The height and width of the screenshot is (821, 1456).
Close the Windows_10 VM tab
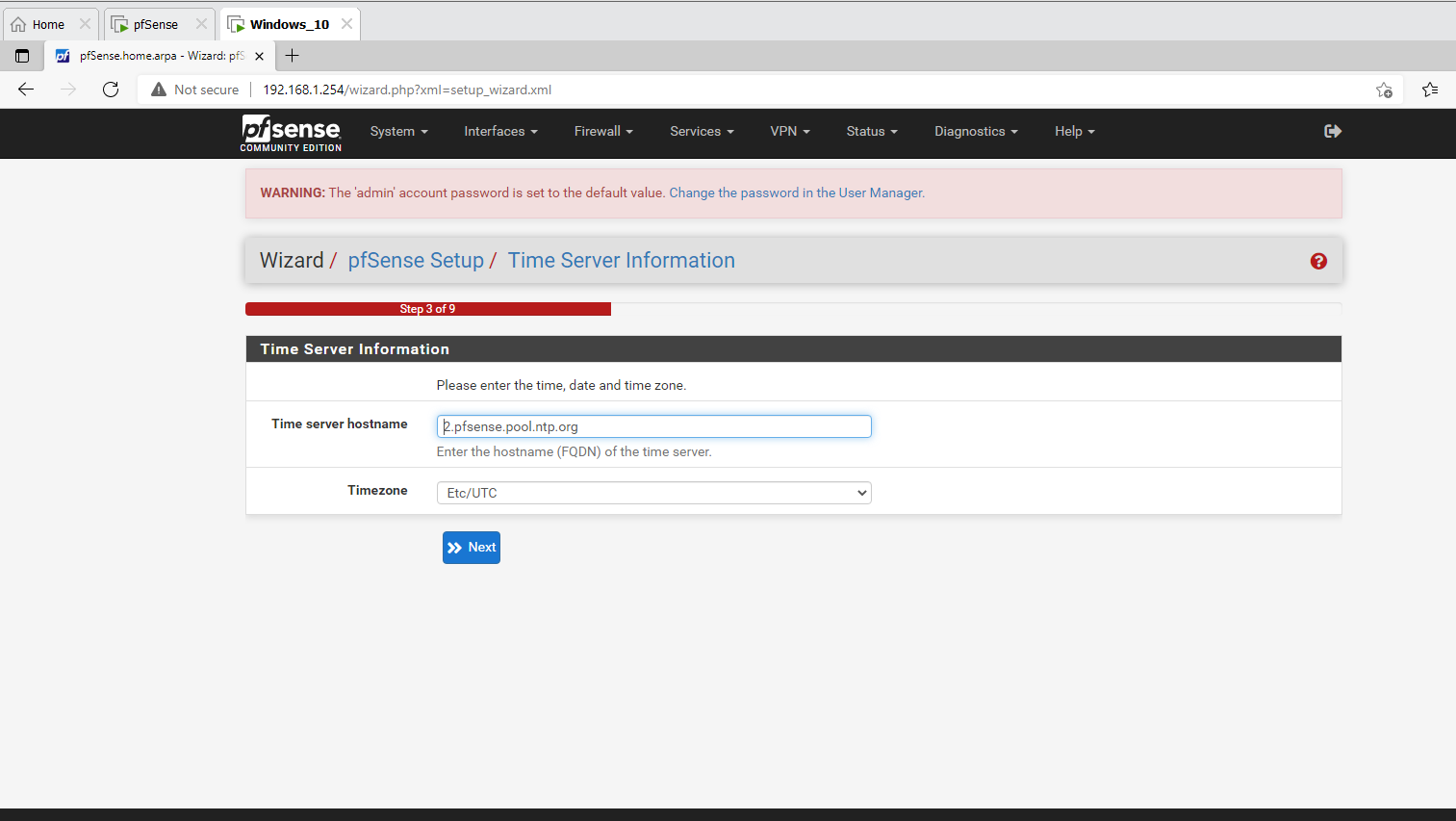(x=346, y=24)
